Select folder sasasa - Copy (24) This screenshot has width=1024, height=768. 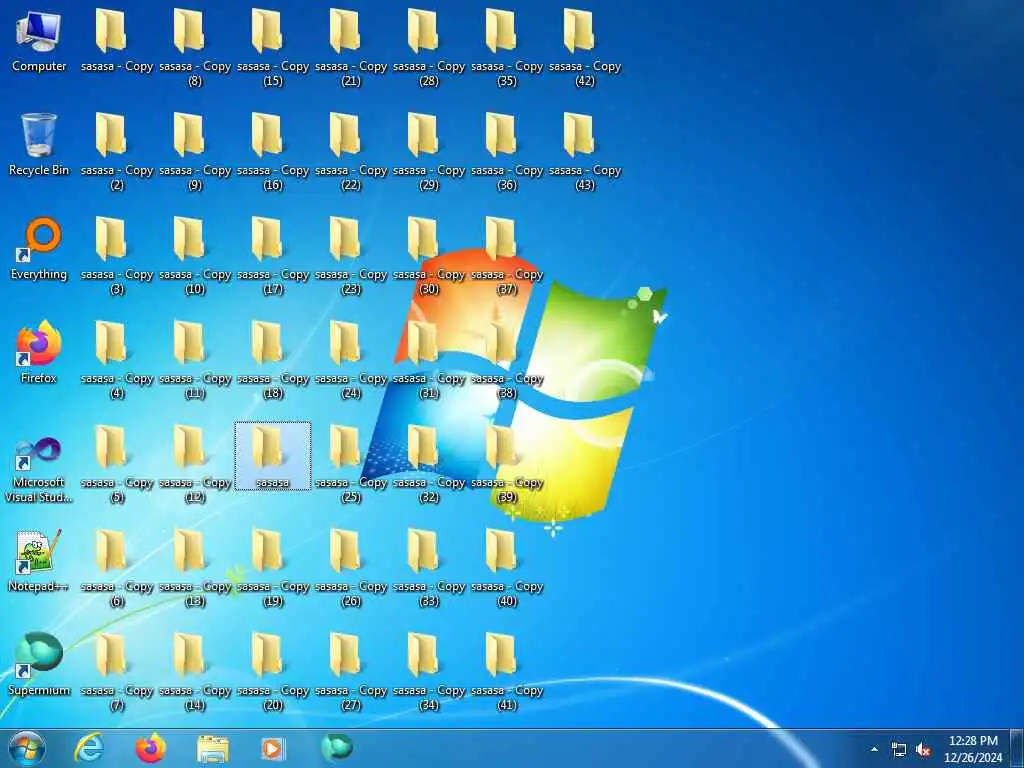pyautogui.click(x=351, y=360)
